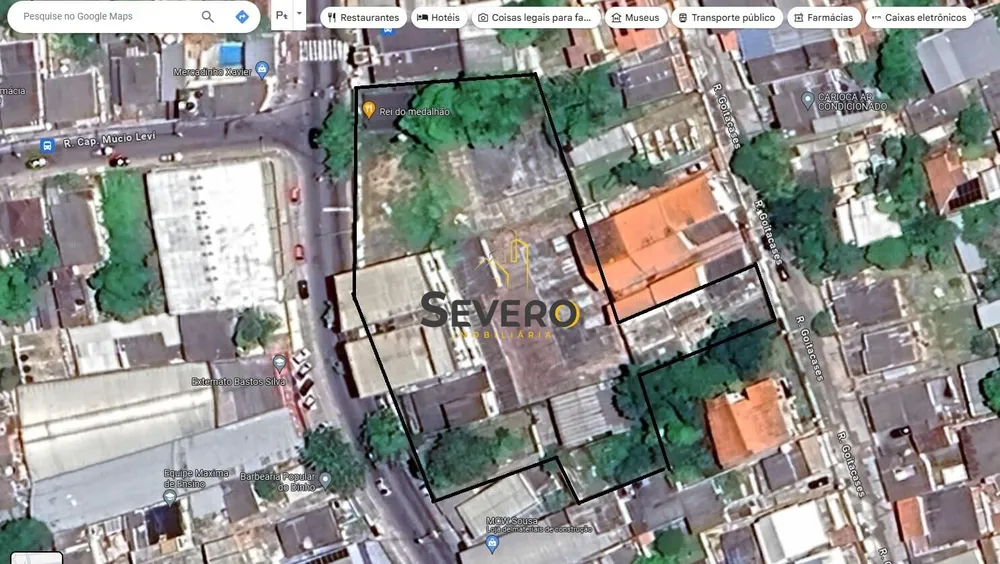1000x564 pixels.
Task: Open the 'Rei do medalhão' restaurant pin
Action: (369, 110)
